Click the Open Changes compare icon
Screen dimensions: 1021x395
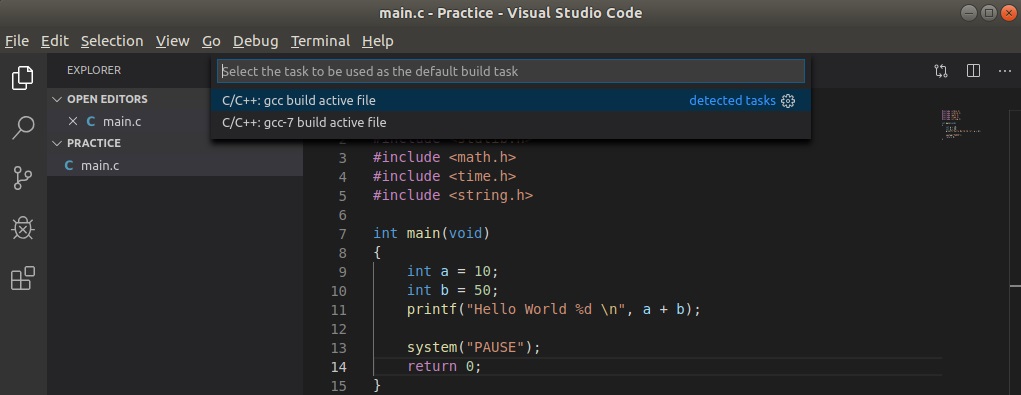[x=940, y=70]
